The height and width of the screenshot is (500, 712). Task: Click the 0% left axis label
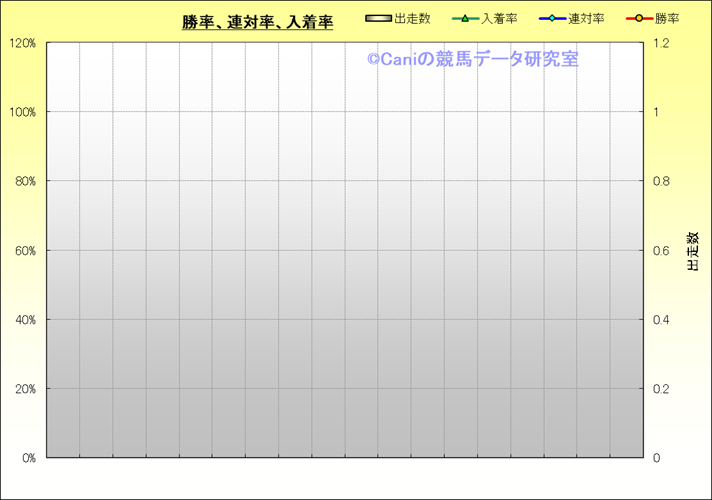(27, 458)
